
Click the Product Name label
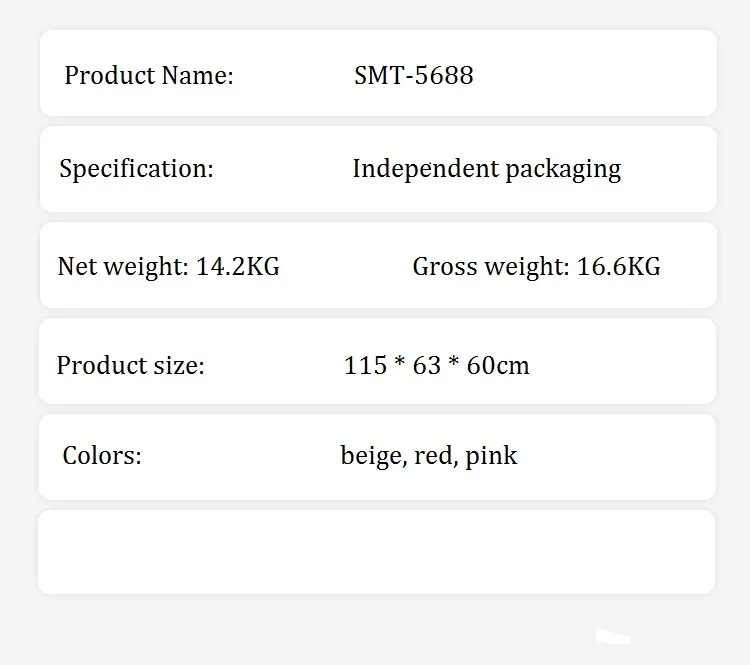pyautogui.click(x=149, y=76)
